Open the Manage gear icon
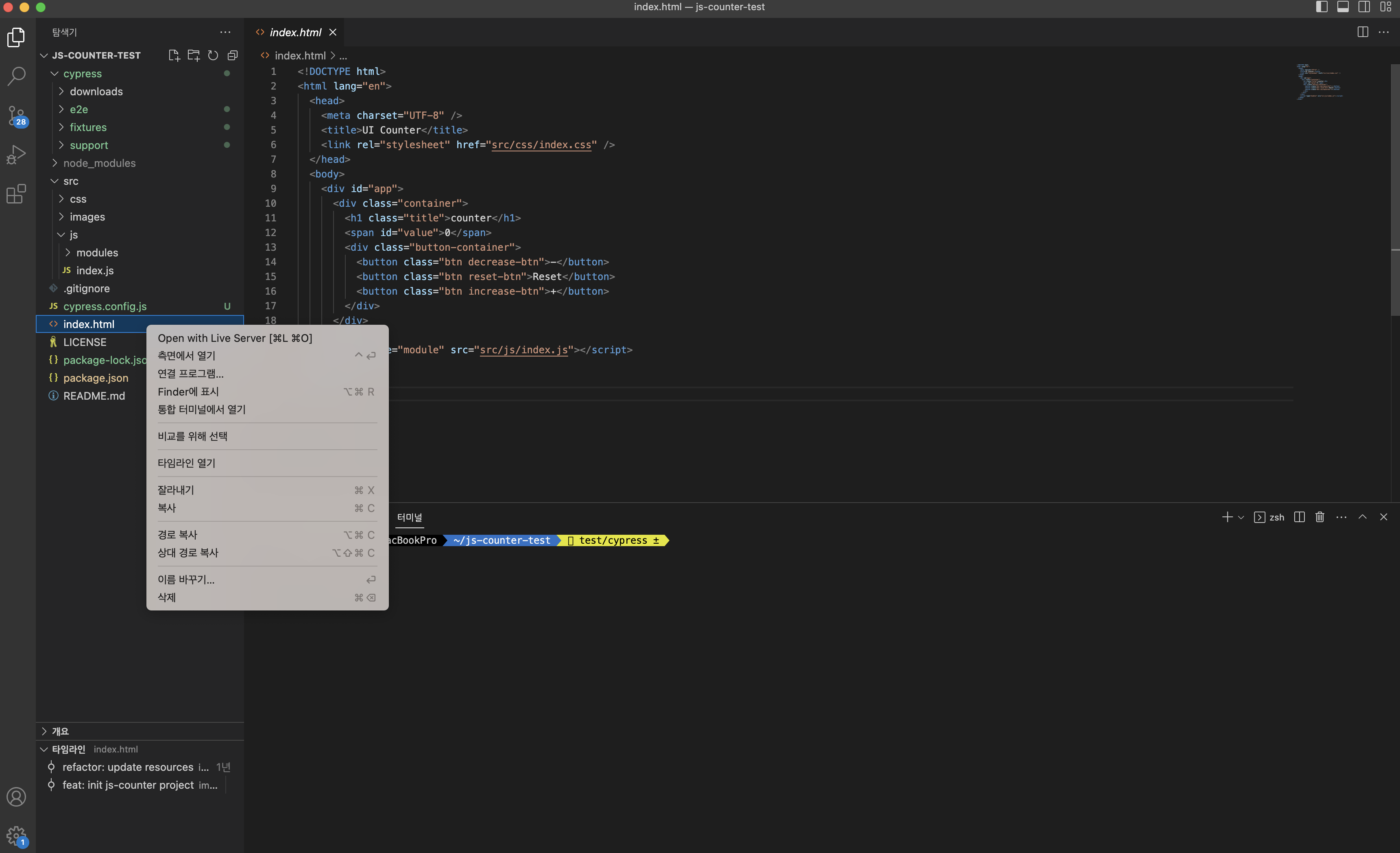 pos(17,836)
